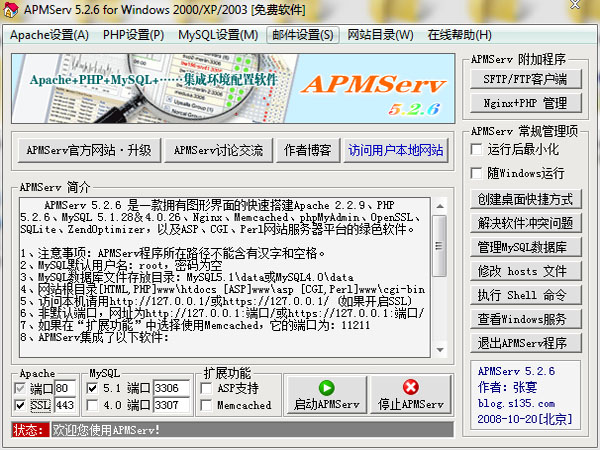600x450 pixels.
Task: Open the 在线帮助(H) menu
Action: coord(459,35)
